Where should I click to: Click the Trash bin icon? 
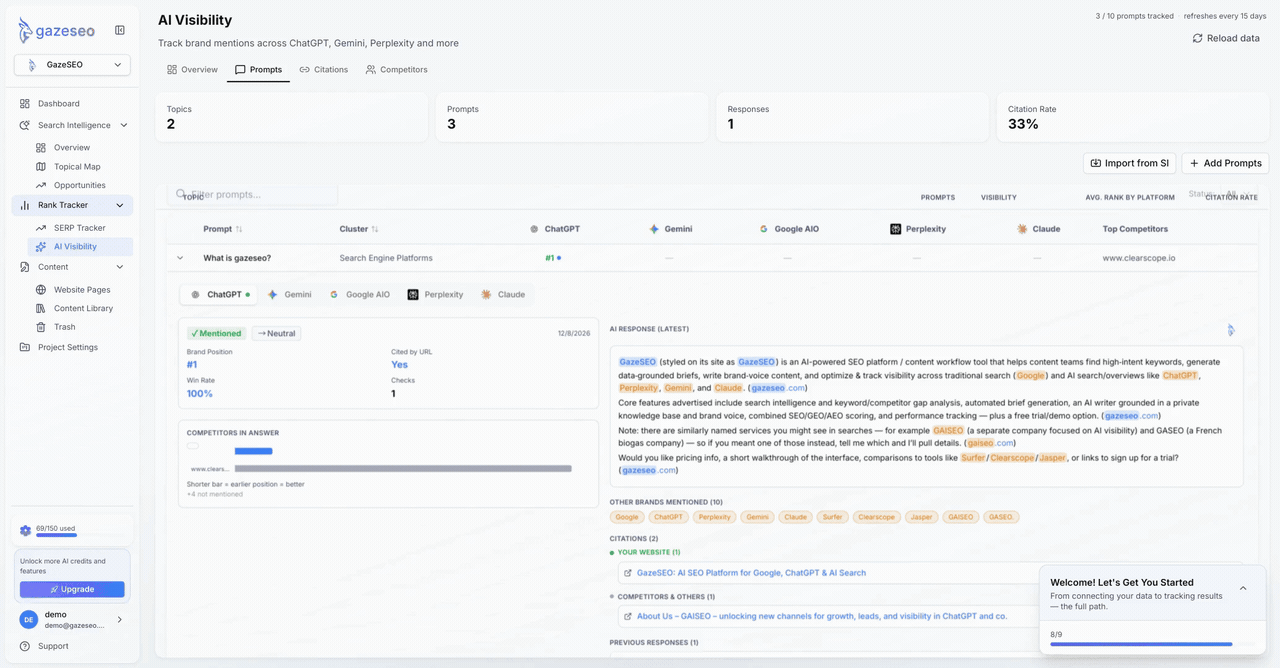(41, 327)
